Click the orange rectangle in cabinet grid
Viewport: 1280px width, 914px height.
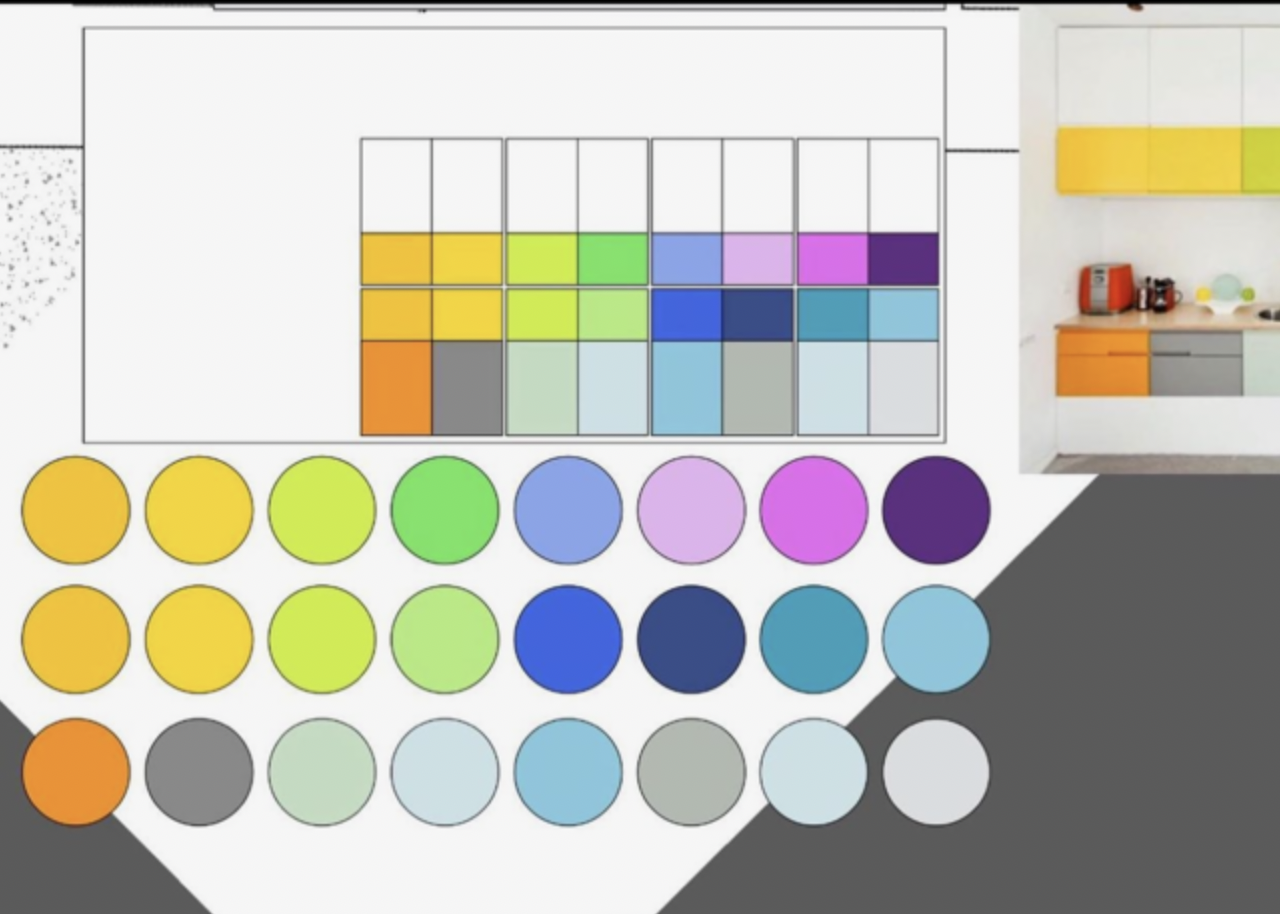click(x=396, y=388)
